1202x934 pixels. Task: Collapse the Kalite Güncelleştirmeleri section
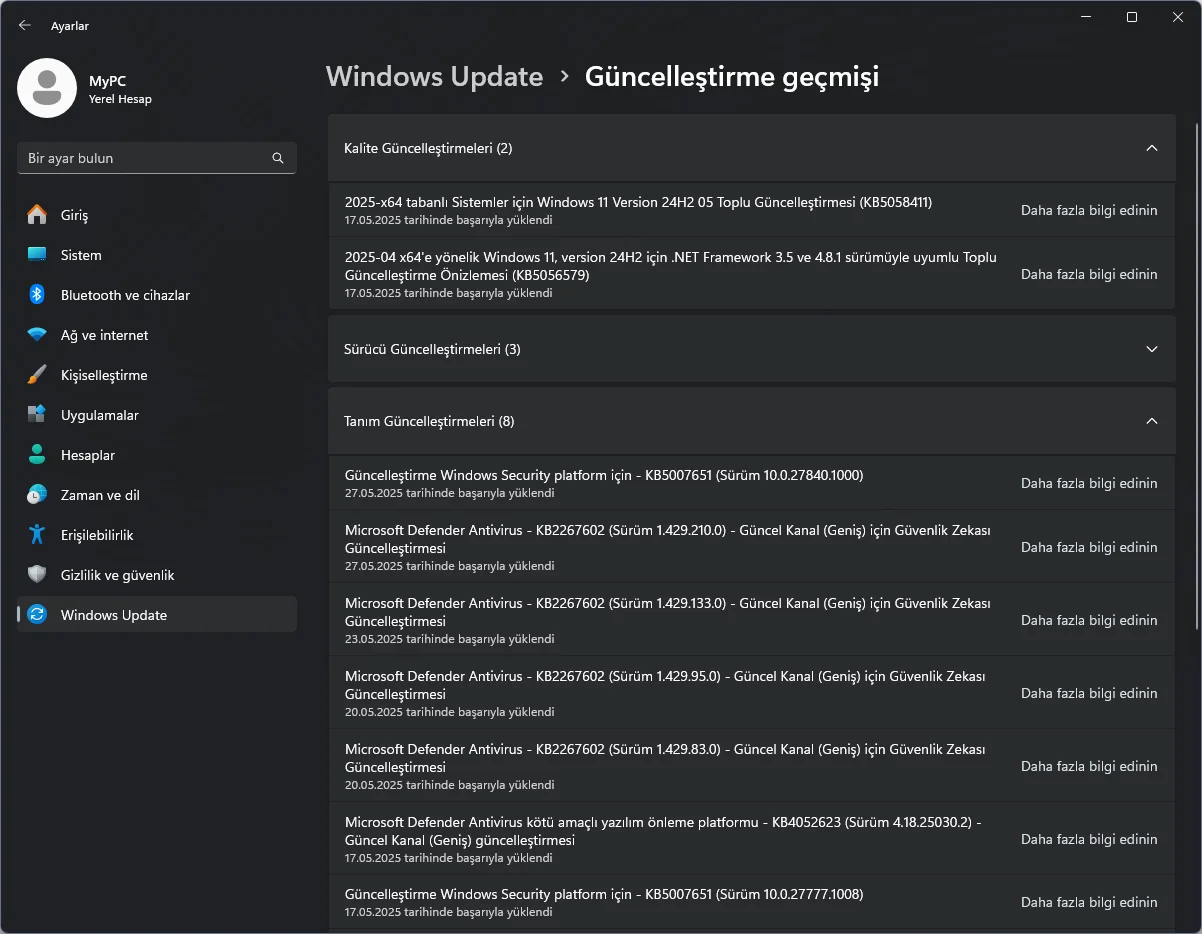pos(1151,148)
